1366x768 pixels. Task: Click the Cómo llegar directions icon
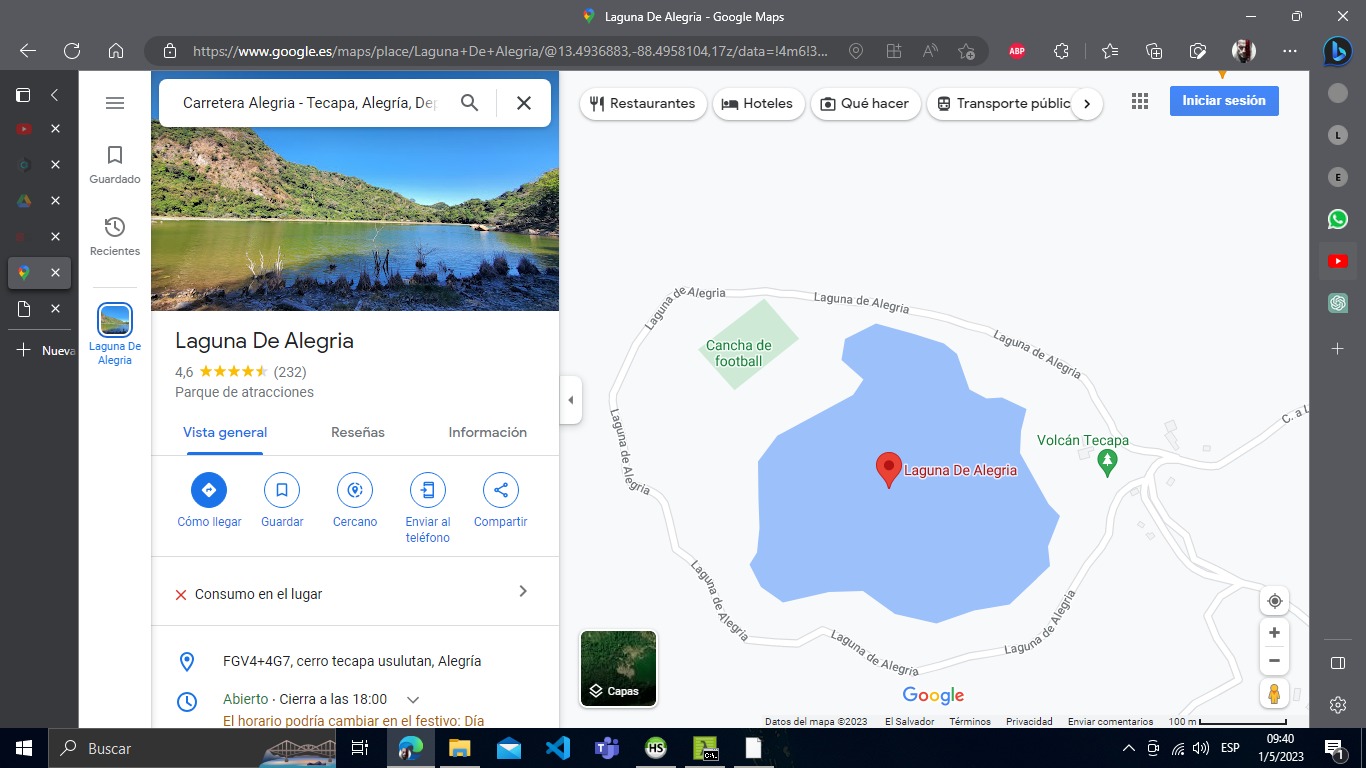(209, 490)
